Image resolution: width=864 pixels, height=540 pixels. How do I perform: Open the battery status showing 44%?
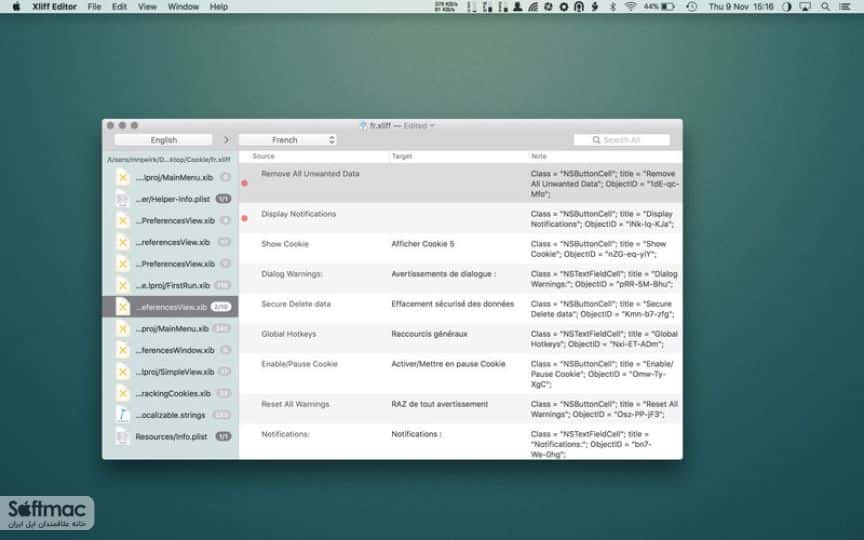[659, 7]
